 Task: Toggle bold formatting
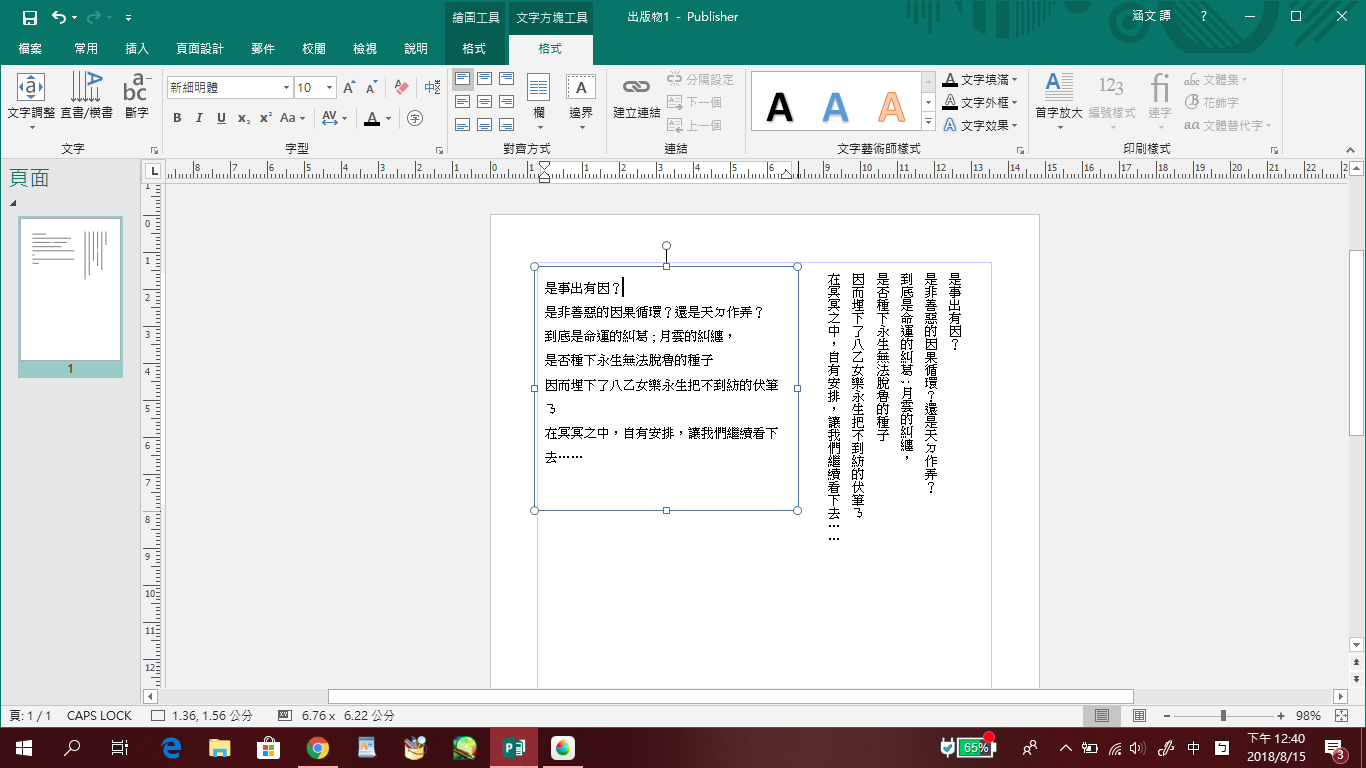pos(177,118)
